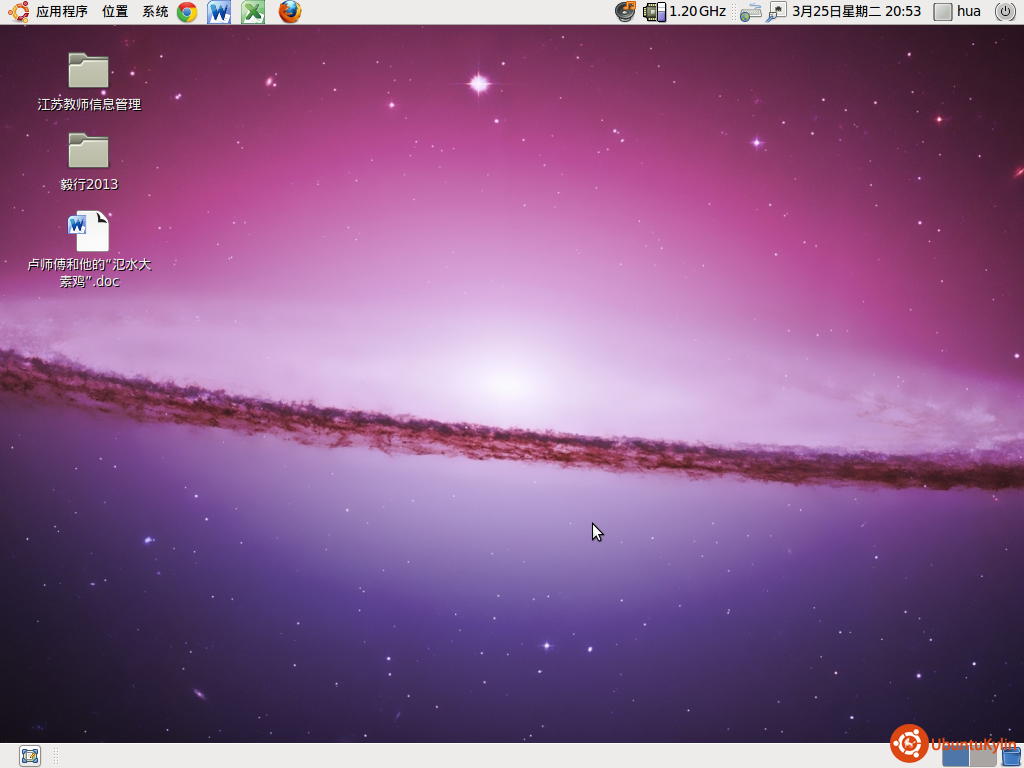1024x768 pixels.
Task: Open the date and time calendar dropdown
Action: pyautogui.click(x=856, y=12)
